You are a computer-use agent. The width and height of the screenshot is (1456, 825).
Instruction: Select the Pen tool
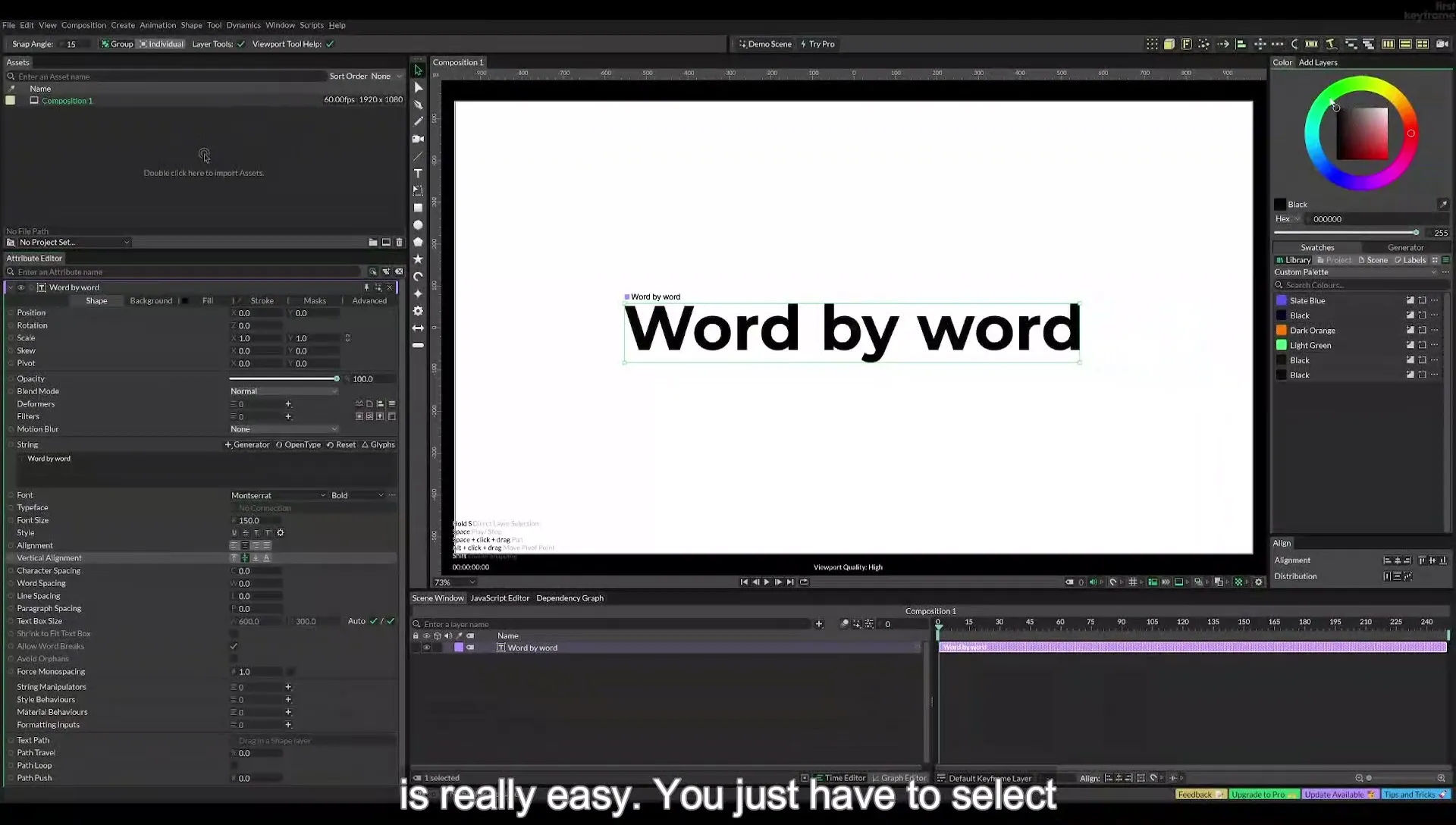(418, 105)
